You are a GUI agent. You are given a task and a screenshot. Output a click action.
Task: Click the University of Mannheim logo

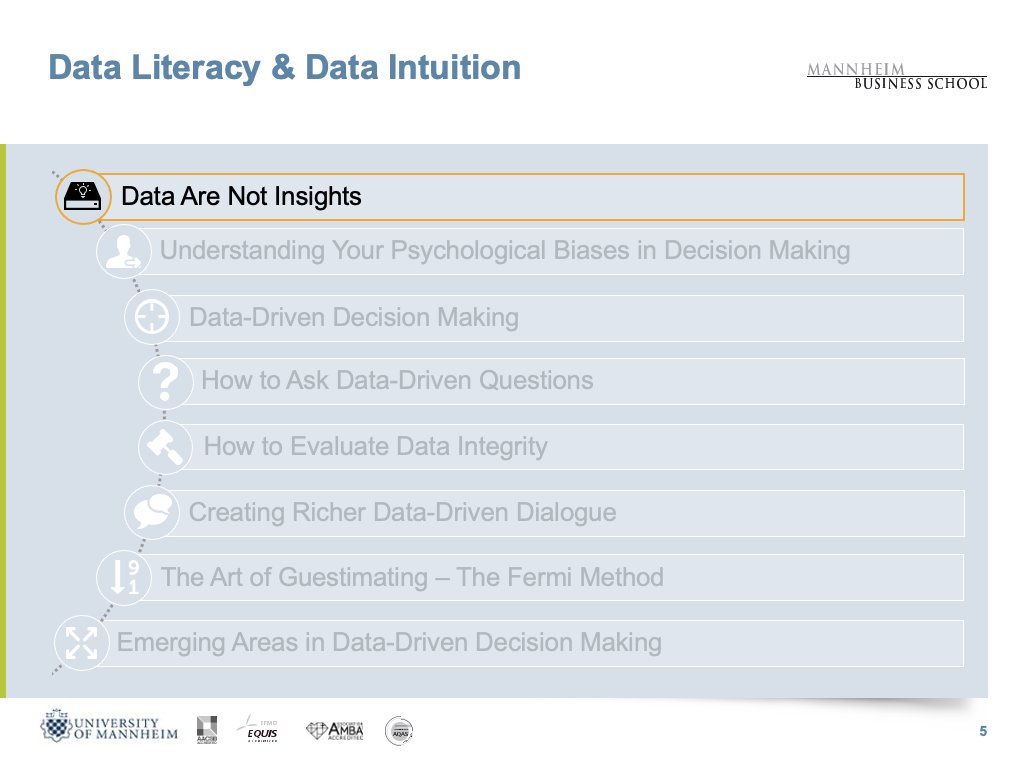(x=110, y=728)
